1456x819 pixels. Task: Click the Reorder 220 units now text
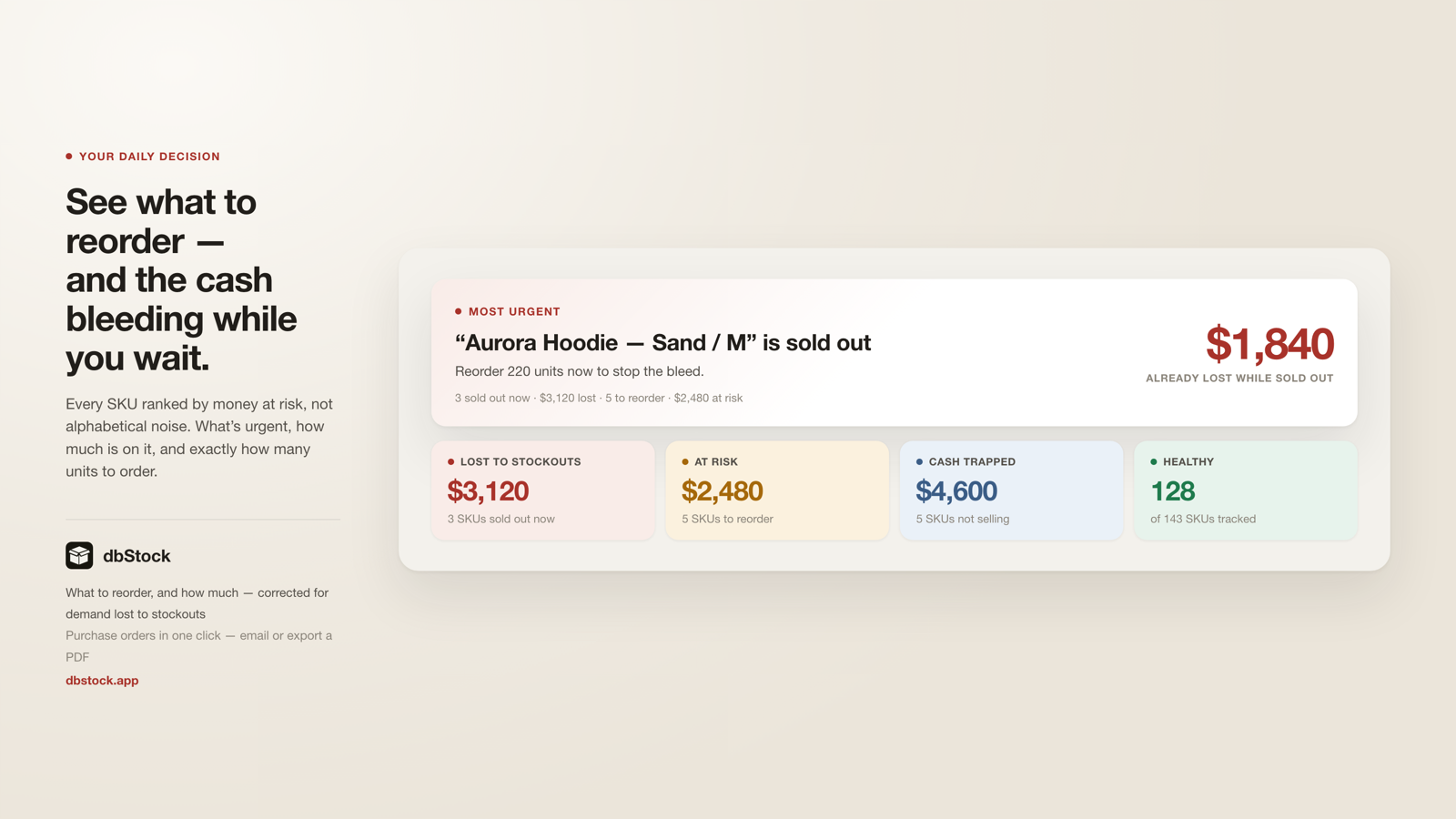[580, 371]
